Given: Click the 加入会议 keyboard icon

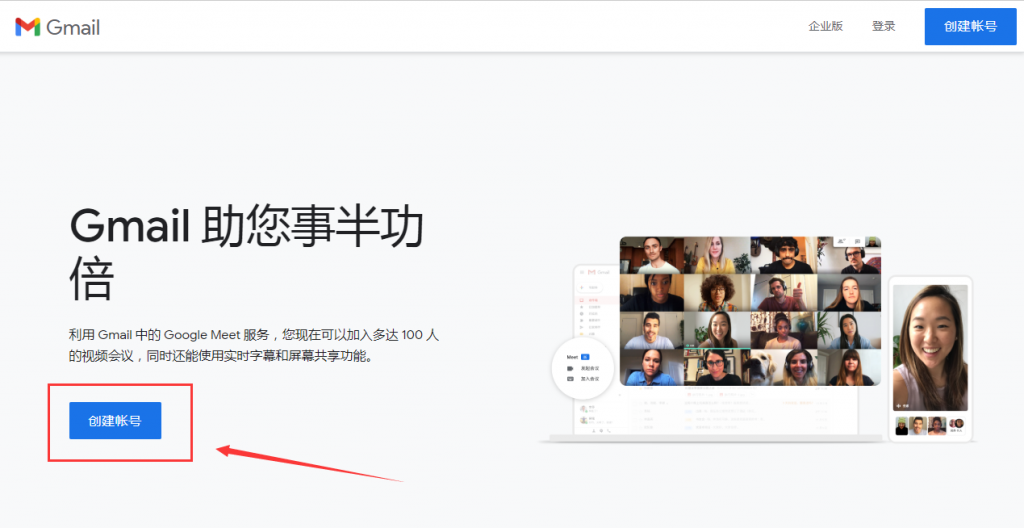Looking at the screenshot, I should point(570,379).
